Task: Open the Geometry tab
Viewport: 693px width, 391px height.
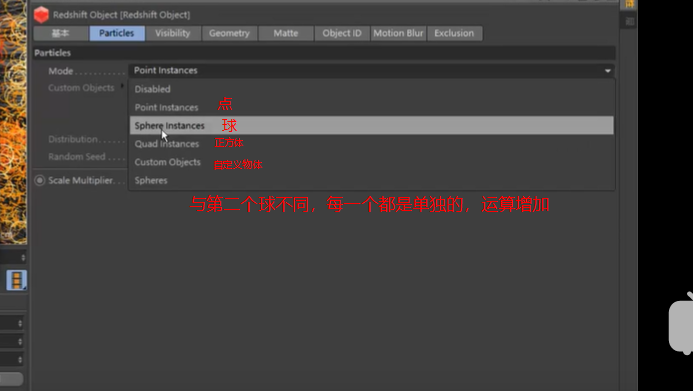Action: [x=229, y=33]
